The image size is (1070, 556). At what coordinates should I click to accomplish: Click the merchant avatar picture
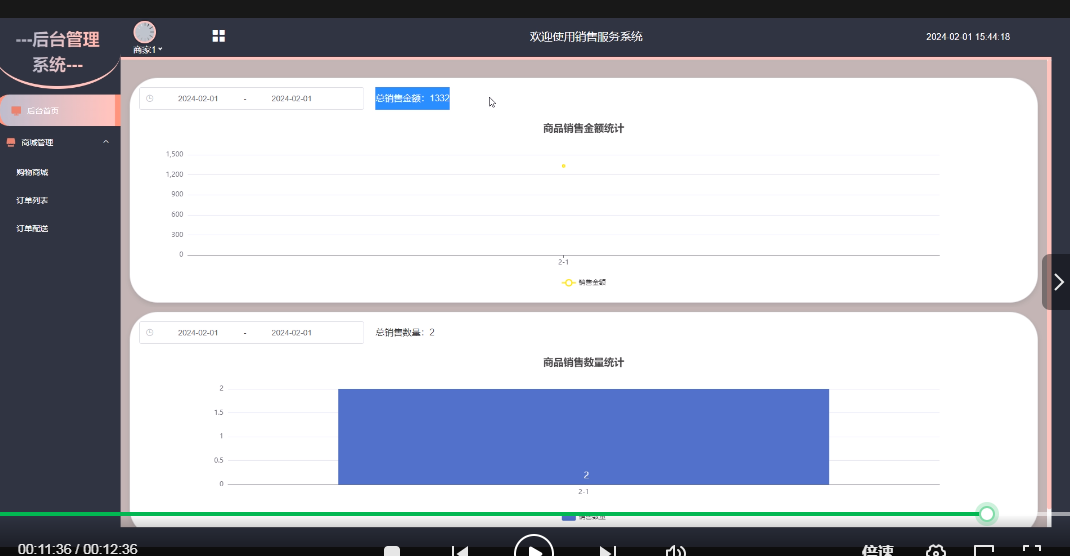tap(145, 32)
